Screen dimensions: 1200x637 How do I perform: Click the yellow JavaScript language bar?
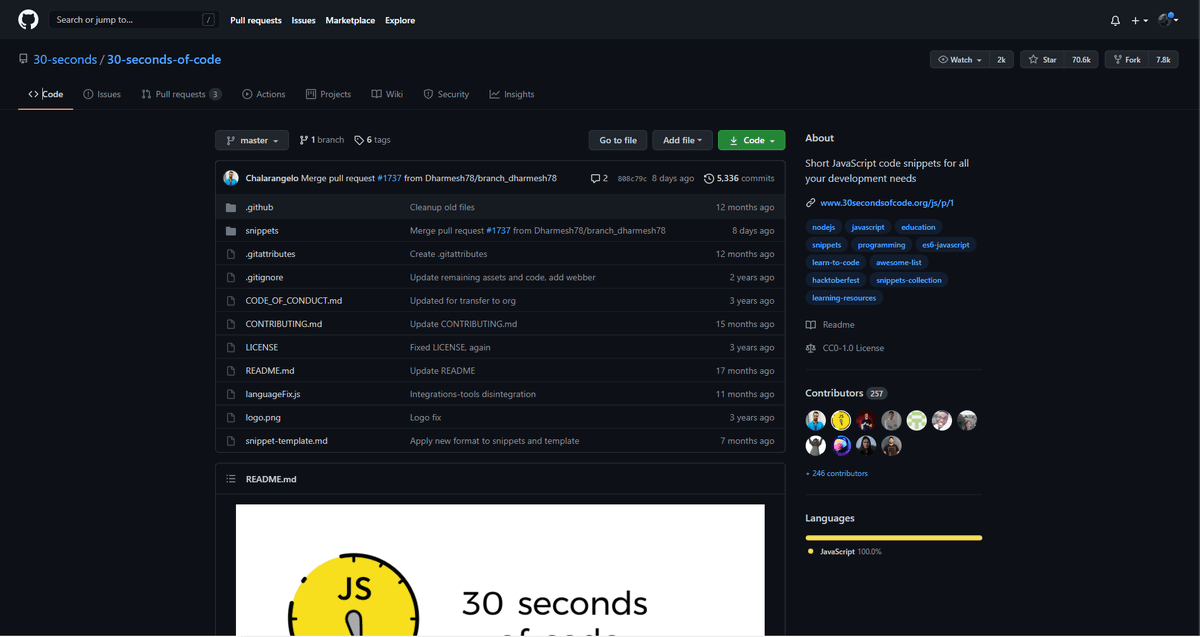point(894,538)
